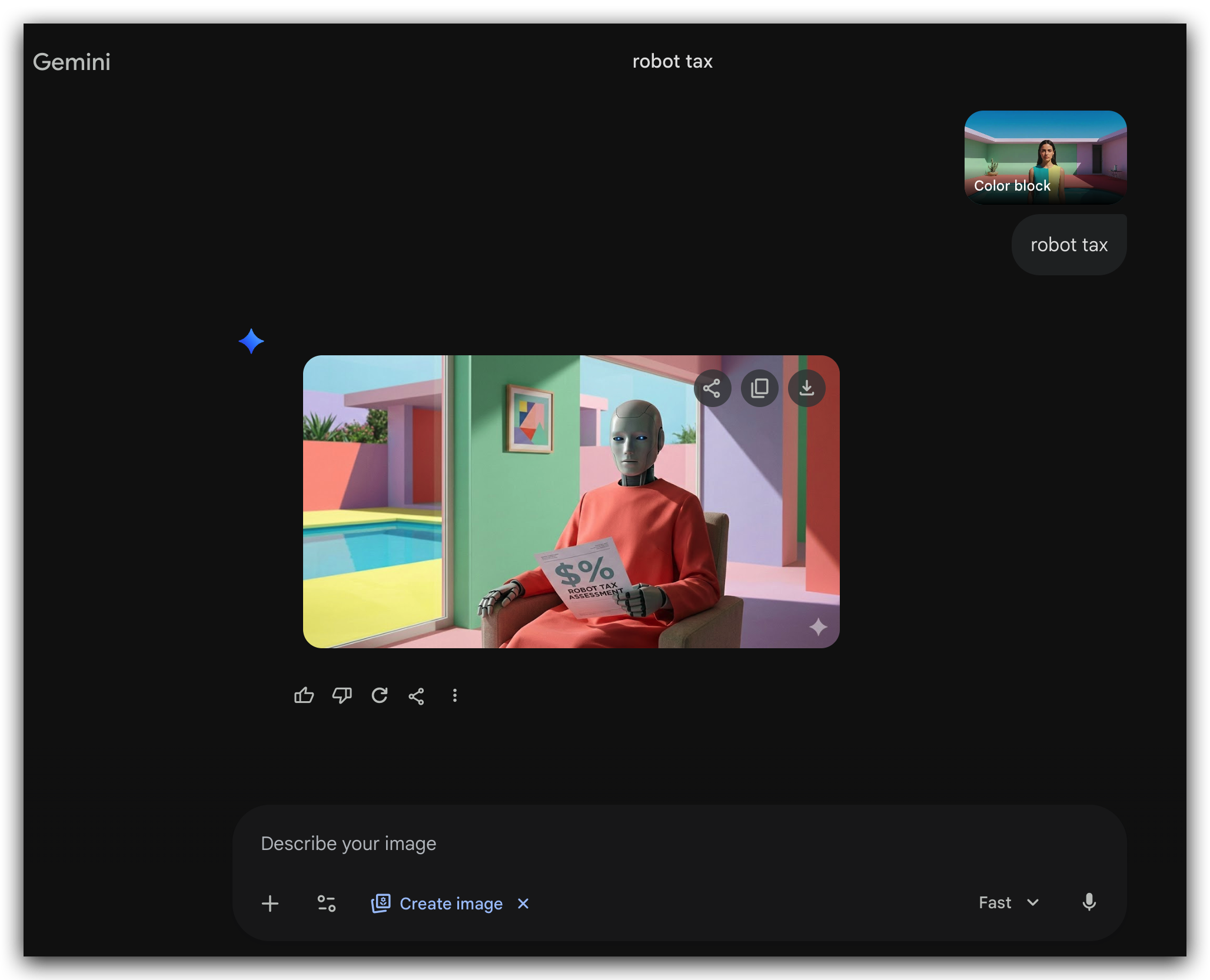The height and width of the screenshot is (980, 1210).
Task: Copy the generated image
Action: [759, 388]
